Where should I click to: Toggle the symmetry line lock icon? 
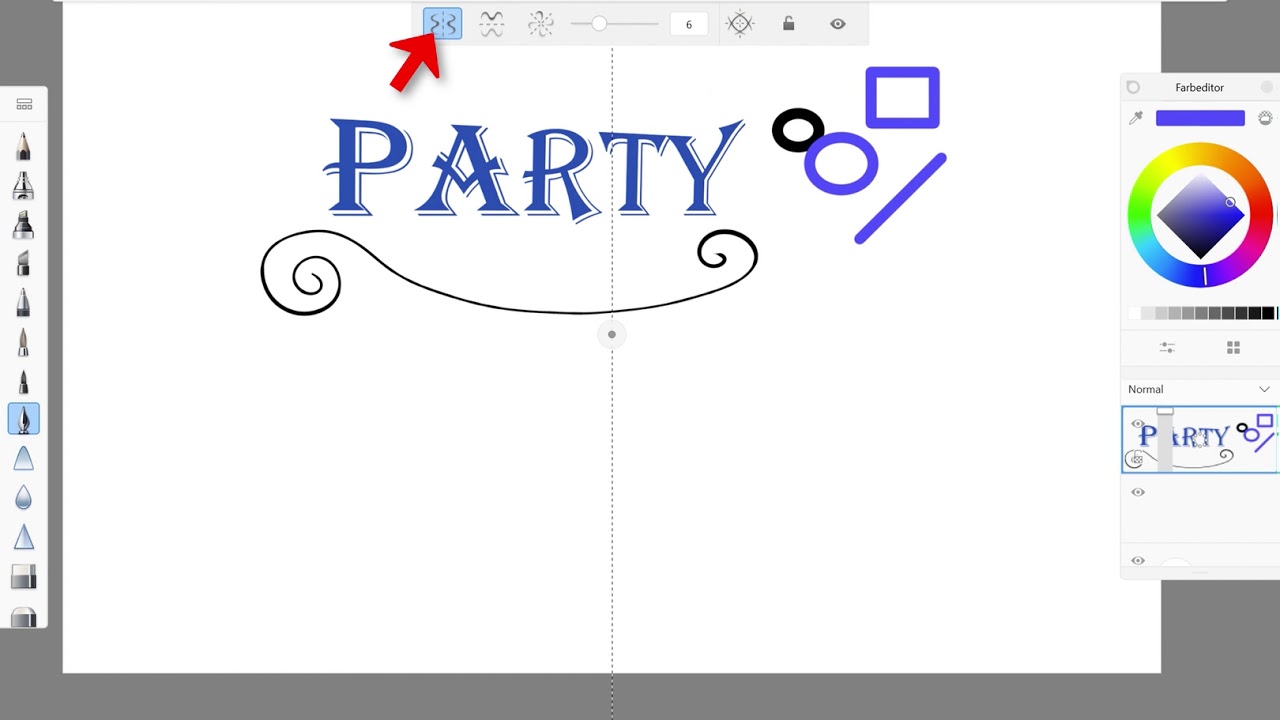[788, 24]
